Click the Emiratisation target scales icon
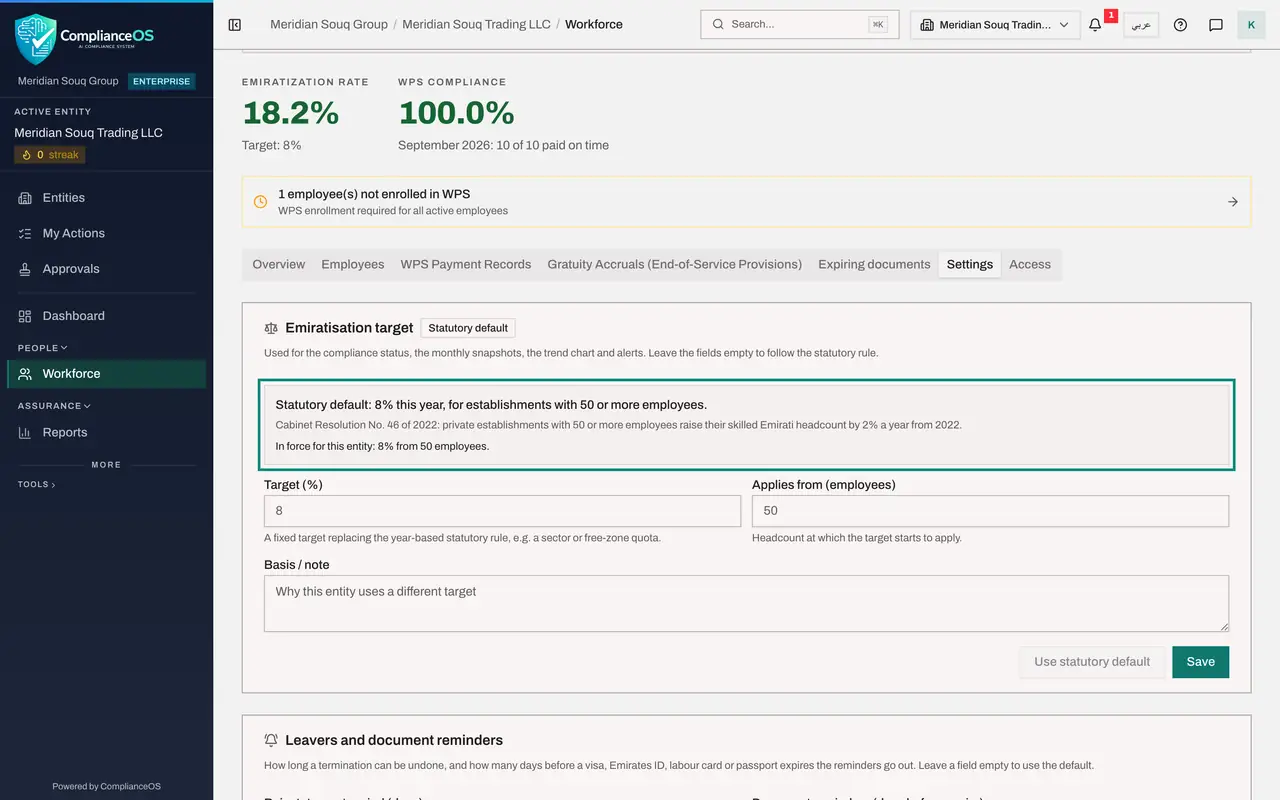The height and width of the screenshot is (800, 1280). (271, 328)
